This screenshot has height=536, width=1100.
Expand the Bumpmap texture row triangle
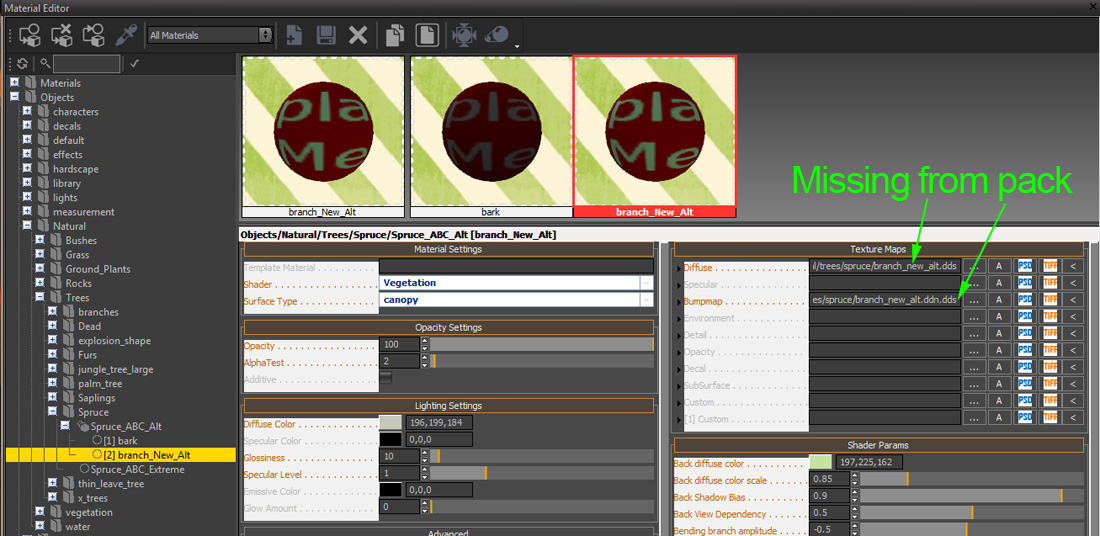click(x=678, y=302)
